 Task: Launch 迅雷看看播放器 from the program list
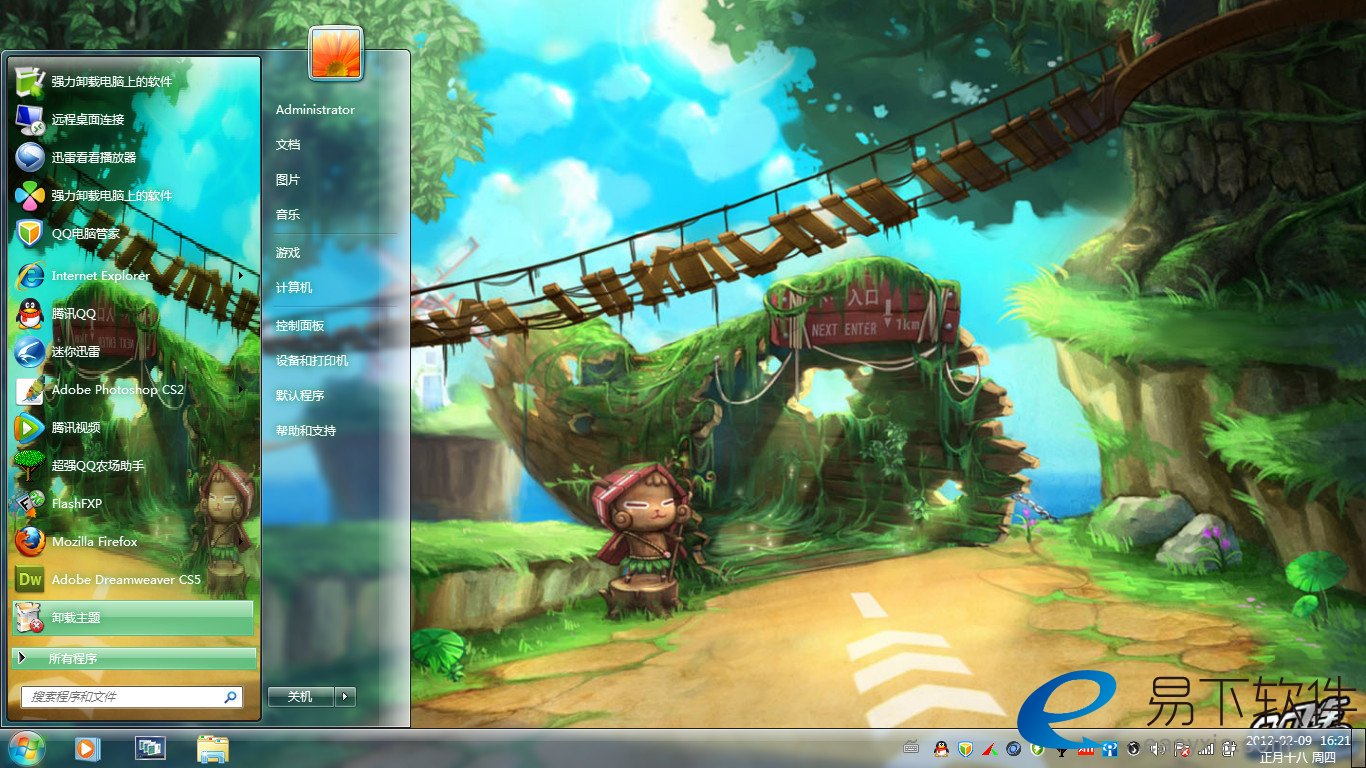pyautogui.click(x=132, y=157)
